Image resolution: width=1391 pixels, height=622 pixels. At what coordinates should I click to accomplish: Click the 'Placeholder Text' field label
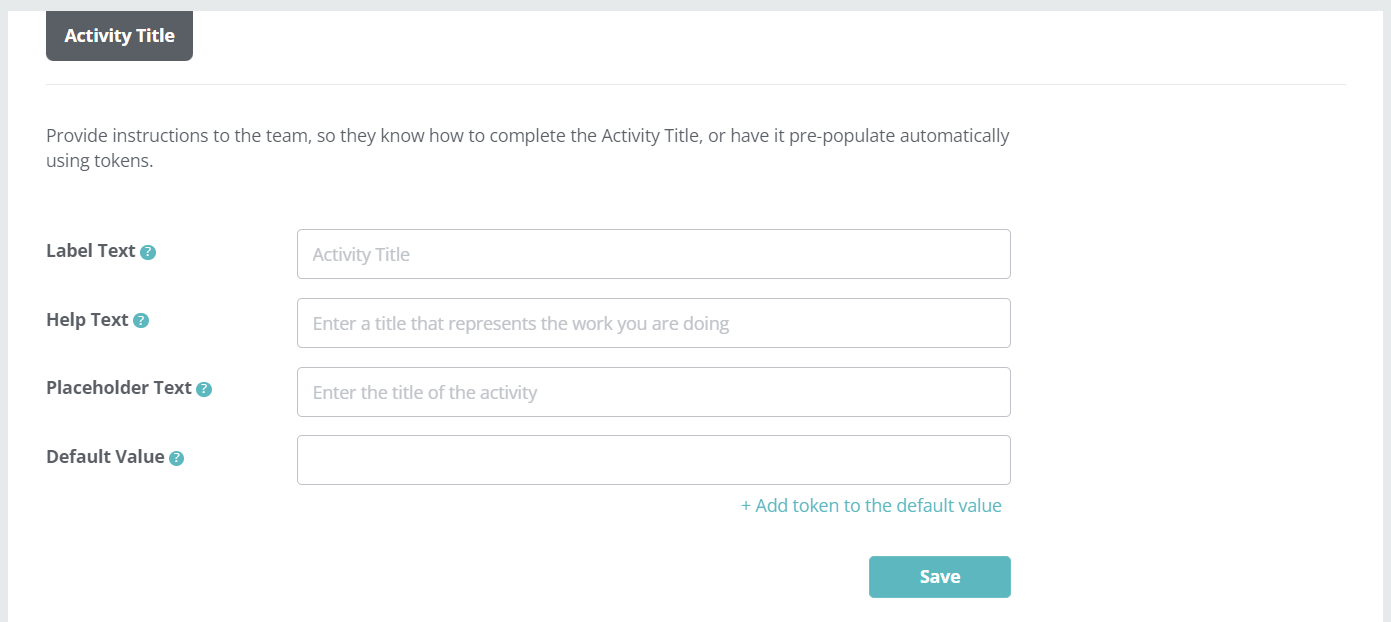click(118, 387)
